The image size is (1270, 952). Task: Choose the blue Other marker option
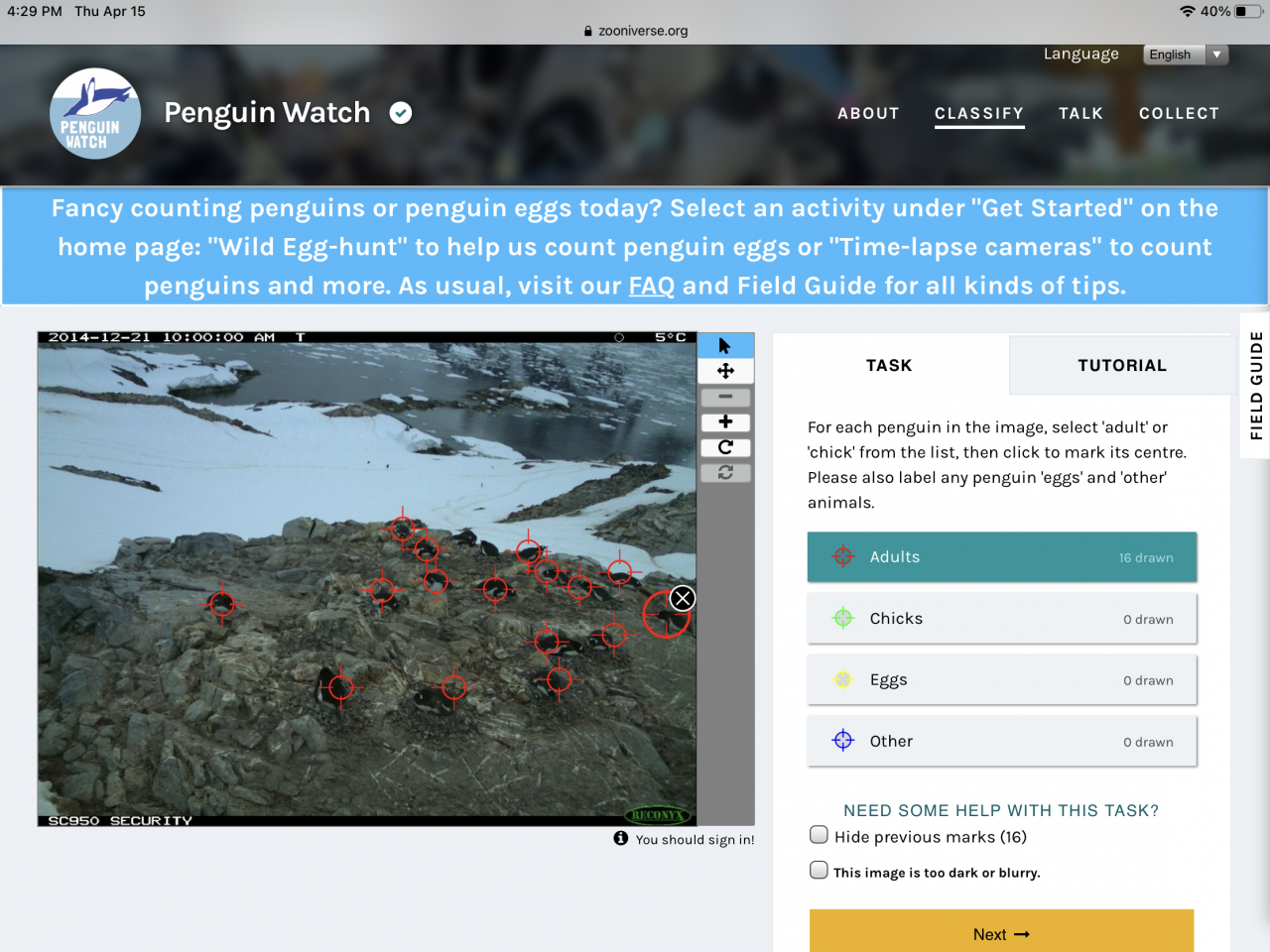coord(1002,742)
